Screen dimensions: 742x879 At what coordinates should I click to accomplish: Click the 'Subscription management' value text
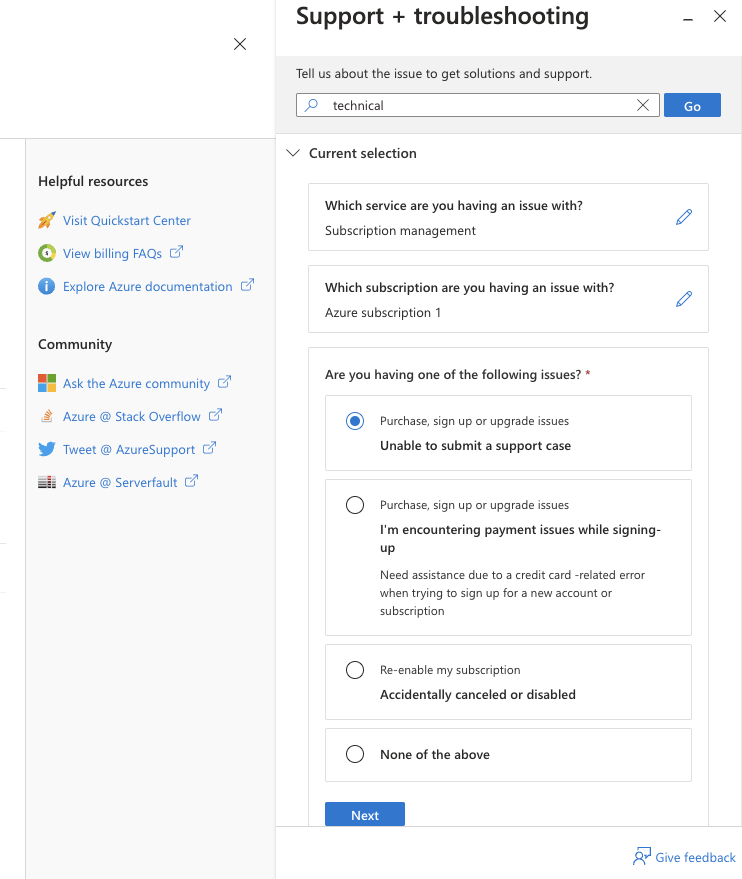click(400, 230)
